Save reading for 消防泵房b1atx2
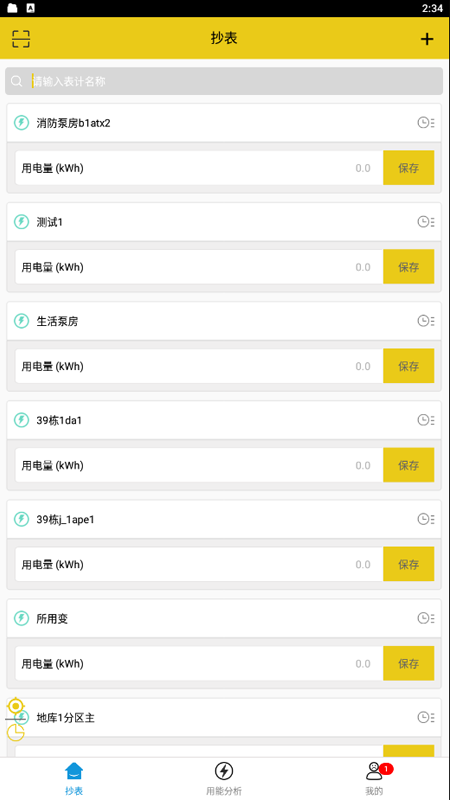The height and width of the screenshot is (800, 450). (409, 168)
